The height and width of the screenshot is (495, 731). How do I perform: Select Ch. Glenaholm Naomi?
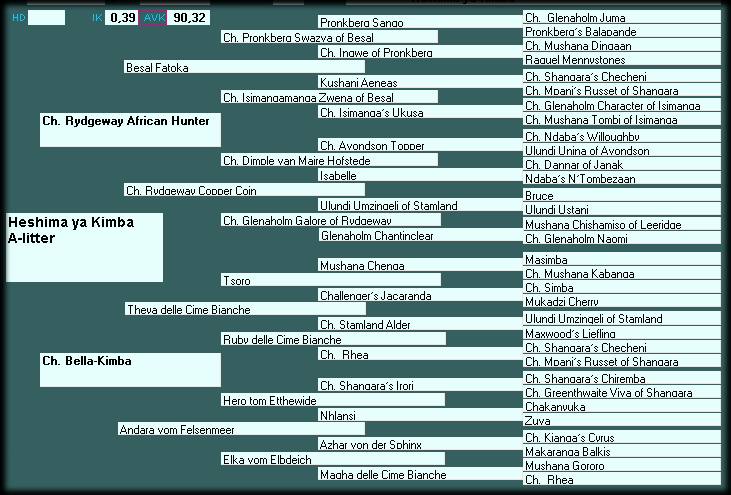pos(622,238)
